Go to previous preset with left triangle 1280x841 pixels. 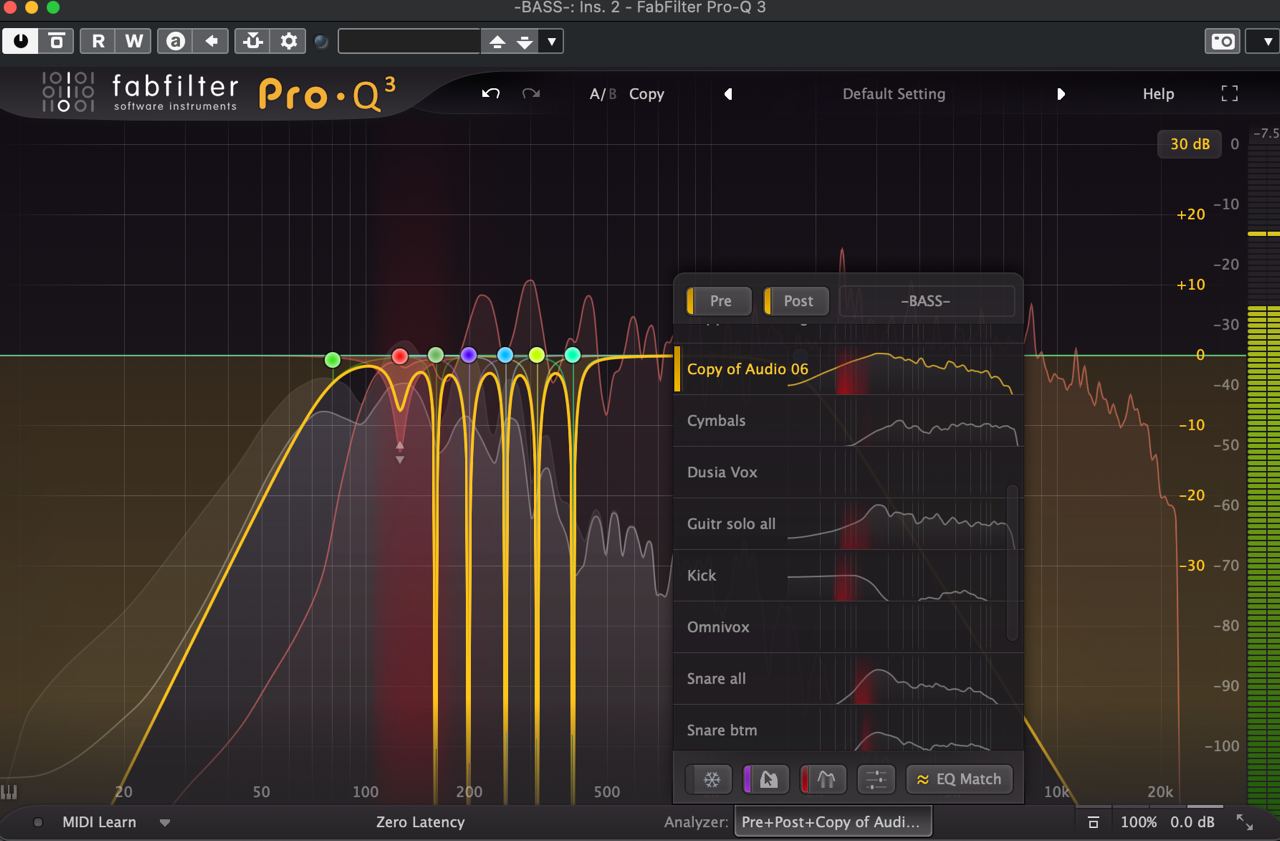point(728,94)
